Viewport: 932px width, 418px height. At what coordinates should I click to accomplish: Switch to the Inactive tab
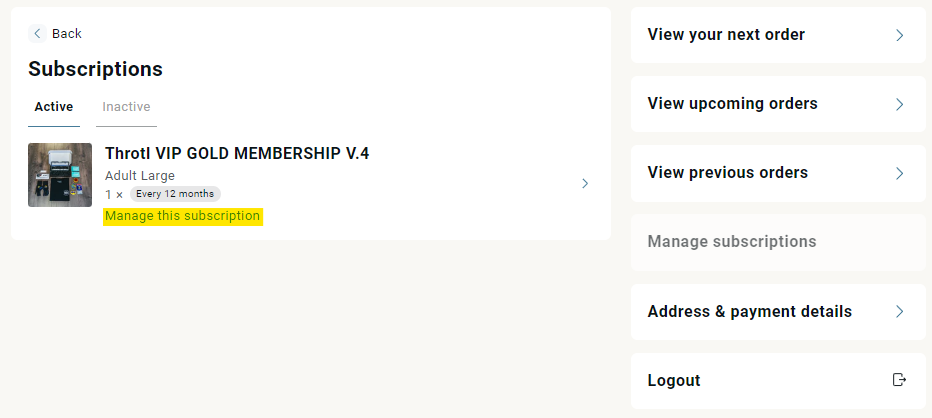click(126, 107)
